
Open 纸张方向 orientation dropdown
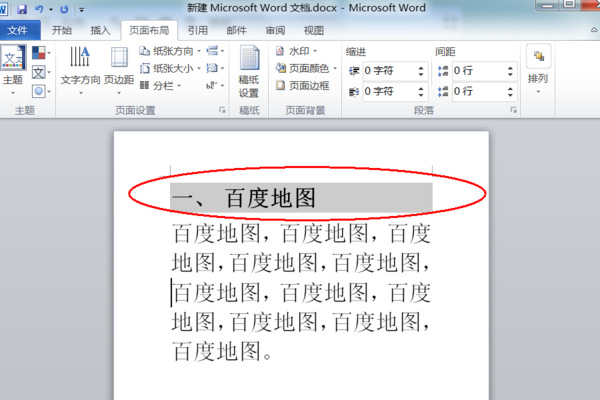[x=170, y=51]
